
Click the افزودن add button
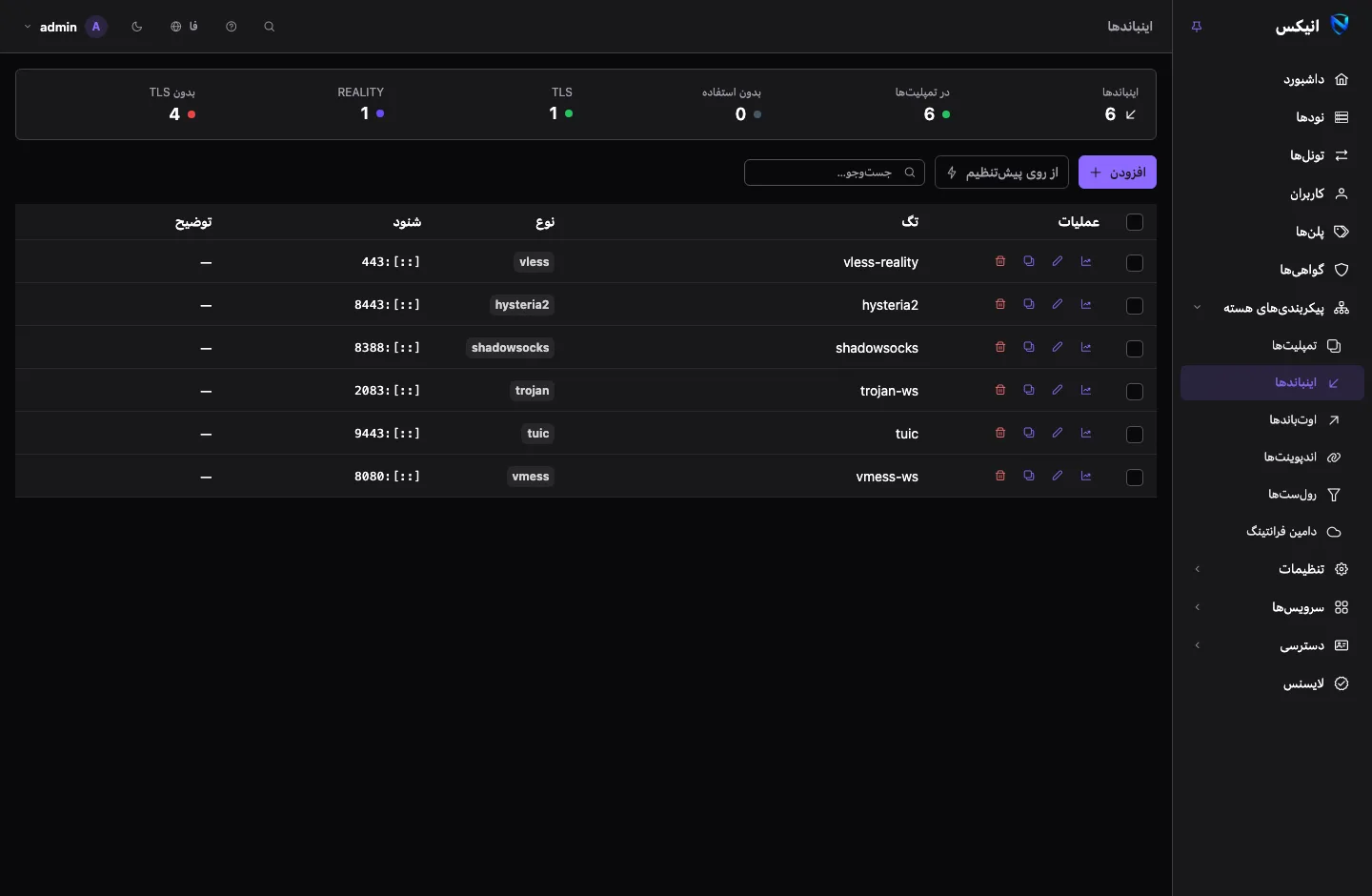point(1118,173)
